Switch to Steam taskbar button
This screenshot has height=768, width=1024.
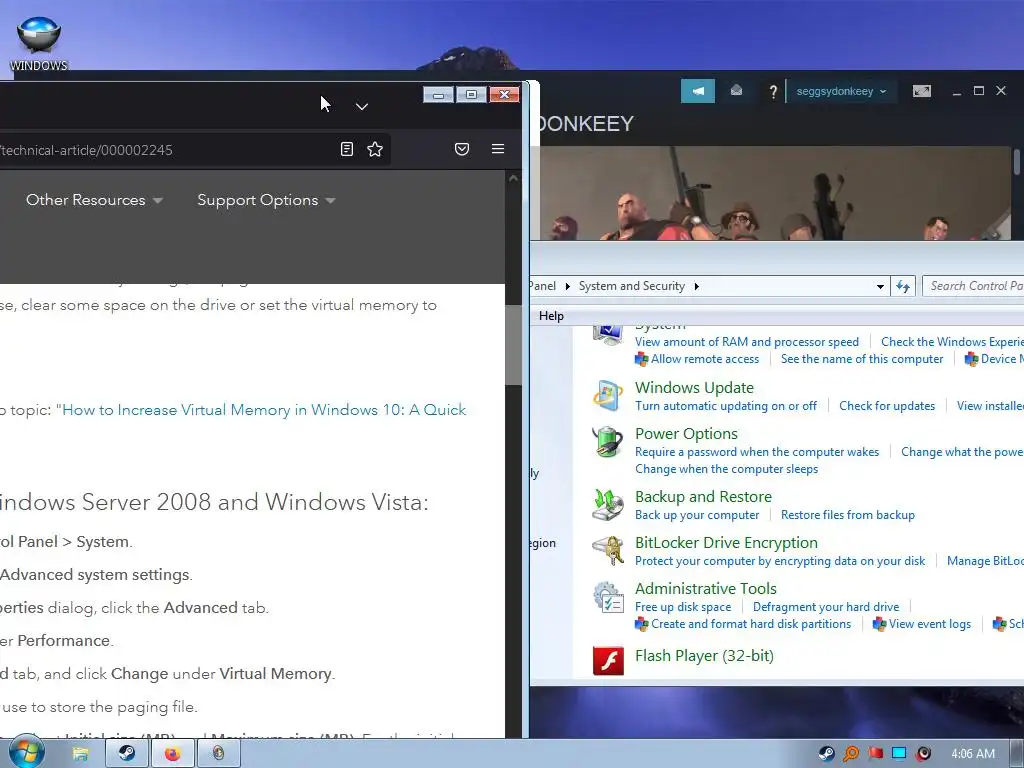tap(127, 754)
